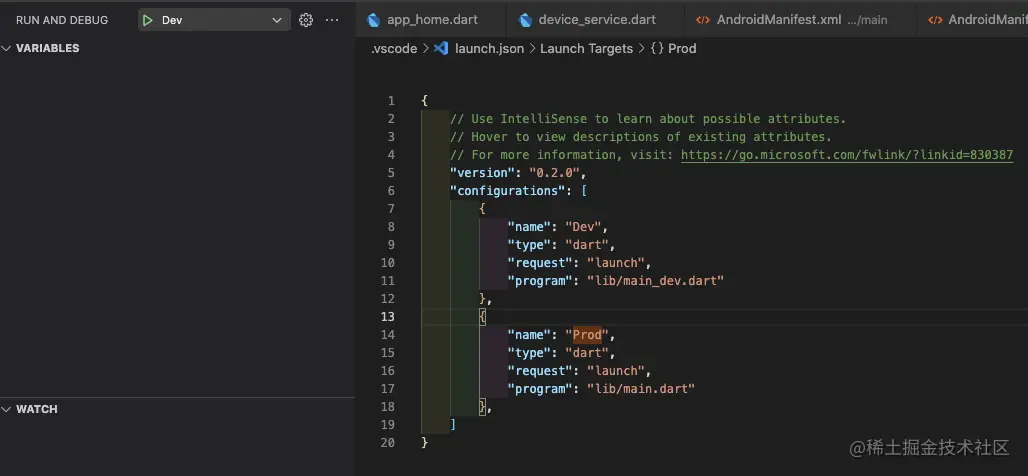The height and width of the screenshot is (476, 1028).
Task: Select the launch.json breadcrumb segment
Action: (x=490, y=49)
